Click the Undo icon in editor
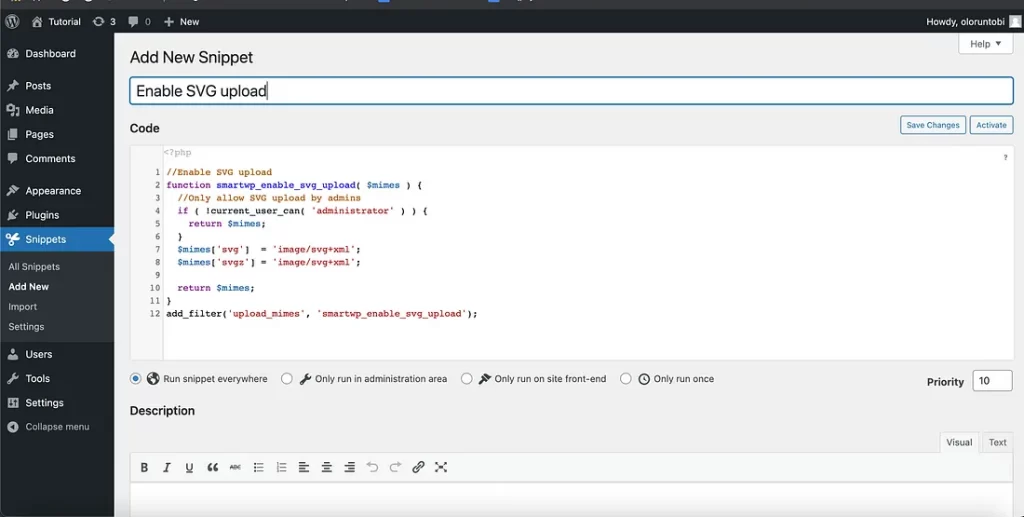The height and width of the screenshot is (517, 1024). [372, 467]
